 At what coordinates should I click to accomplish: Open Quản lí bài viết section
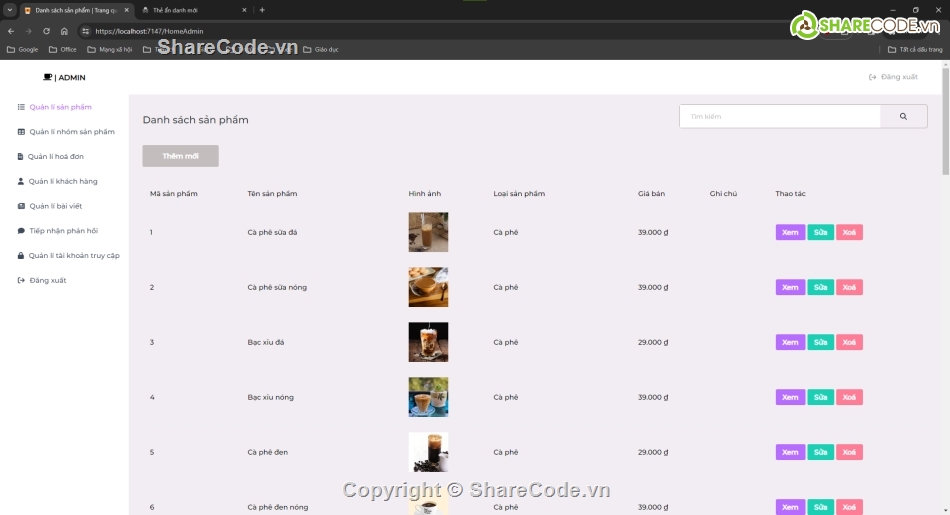[x=55, y=206]
